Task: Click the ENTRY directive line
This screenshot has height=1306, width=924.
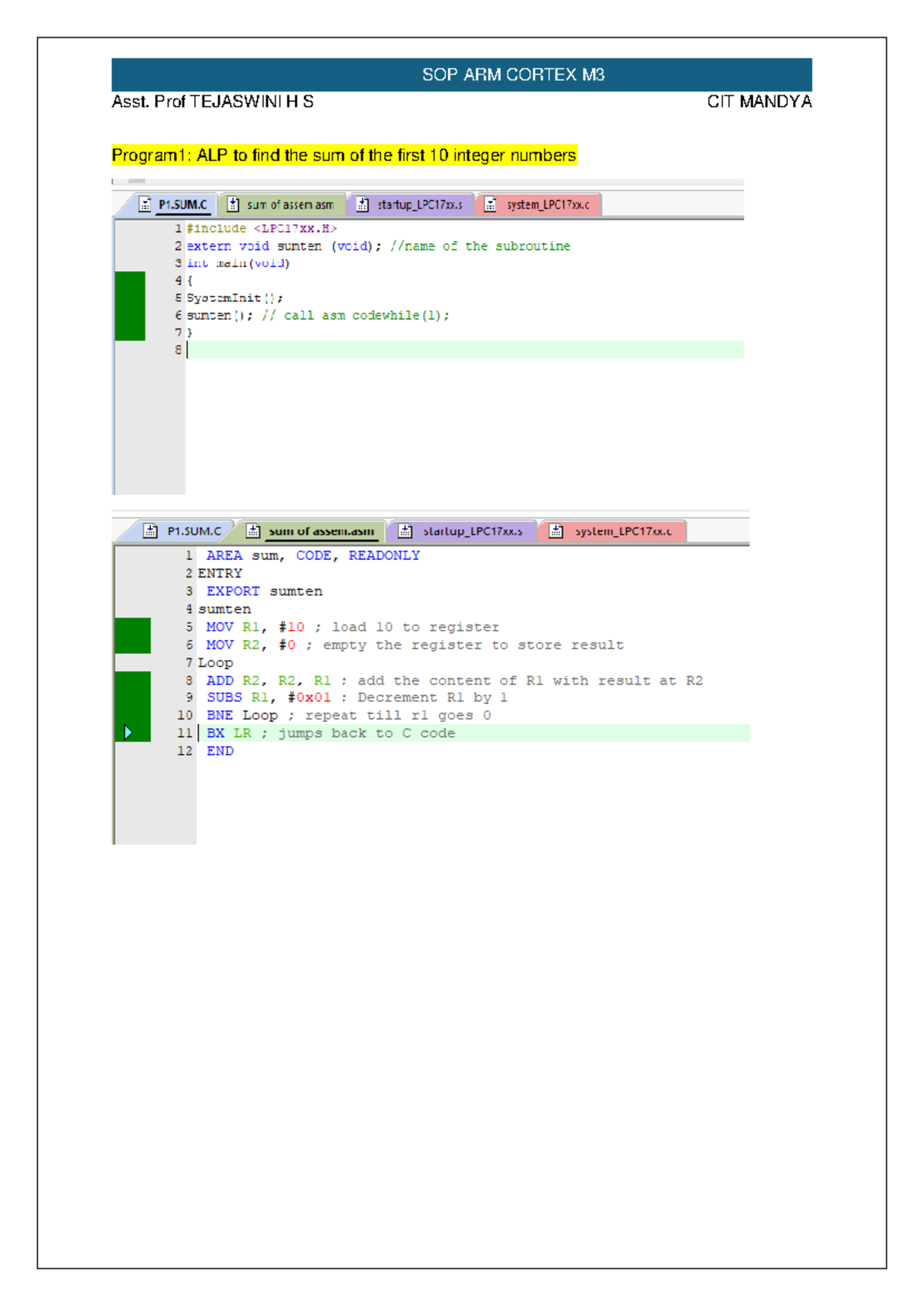Action: 220,574
